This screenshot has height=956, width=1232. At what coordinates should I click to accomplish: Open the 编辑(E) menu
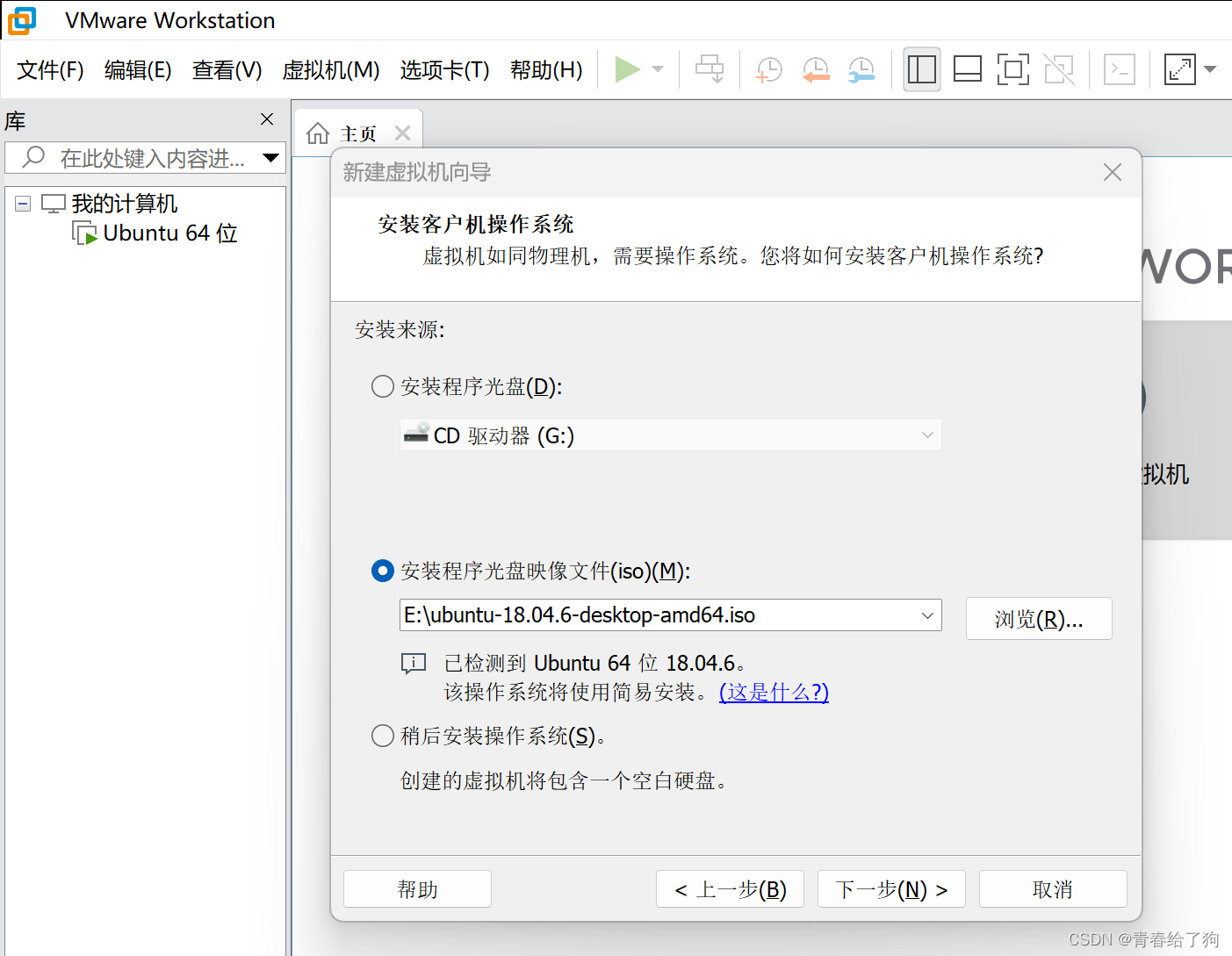(138, 70)
